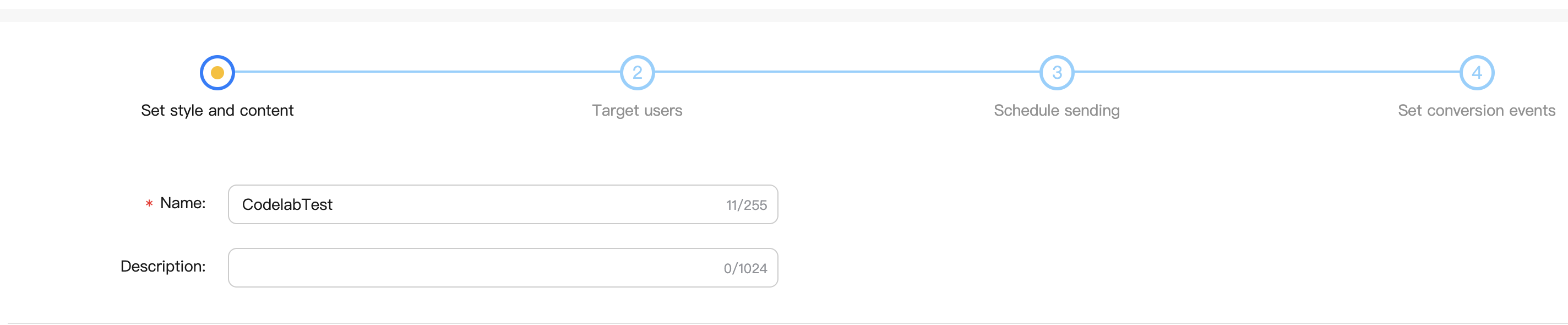The width and height of the screenshot is (1568, 325).
Task: Click into the empty Description field
Action: pos(475,268)
